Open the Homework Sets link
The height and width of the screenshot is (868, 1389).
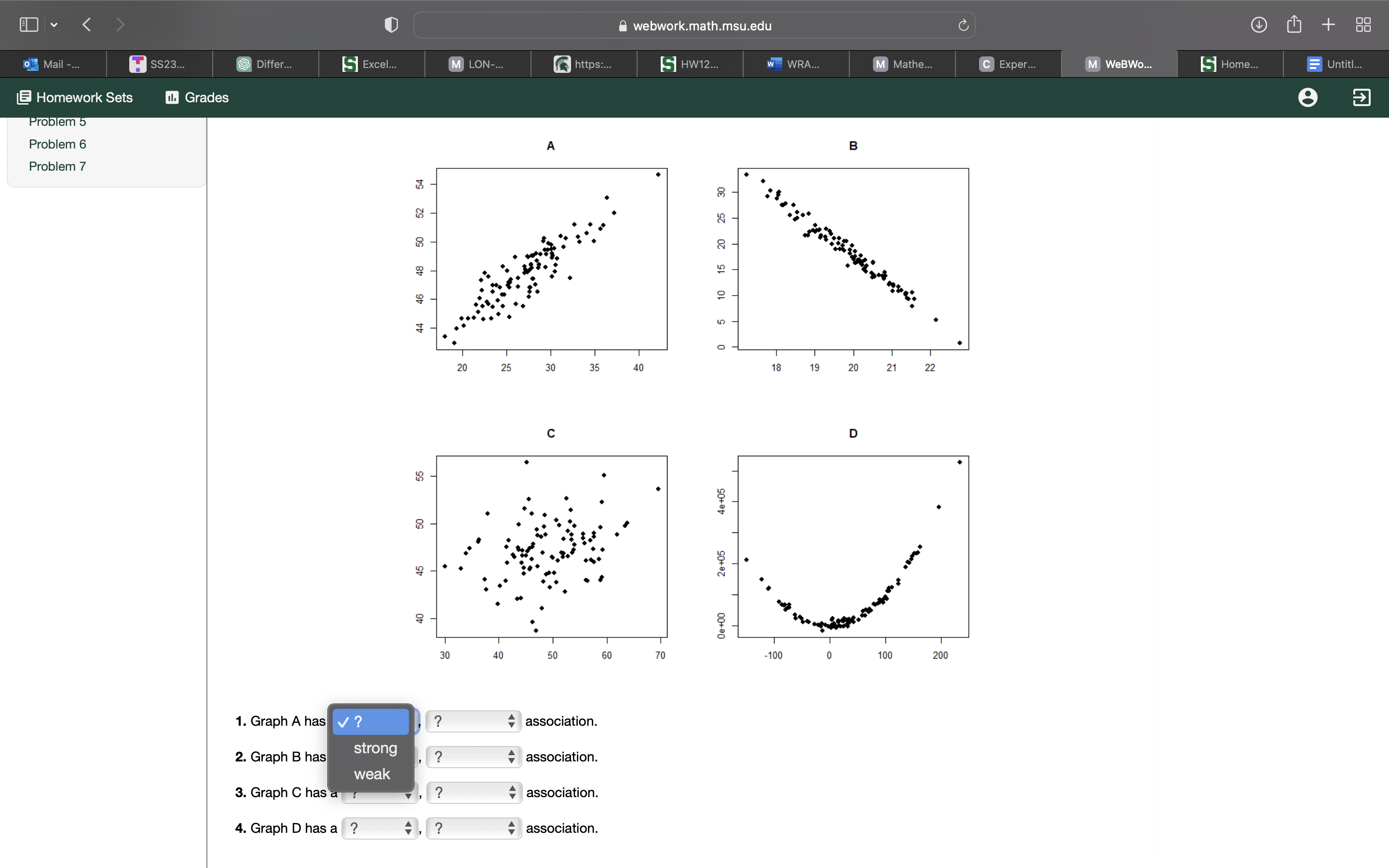pos(75,97)
